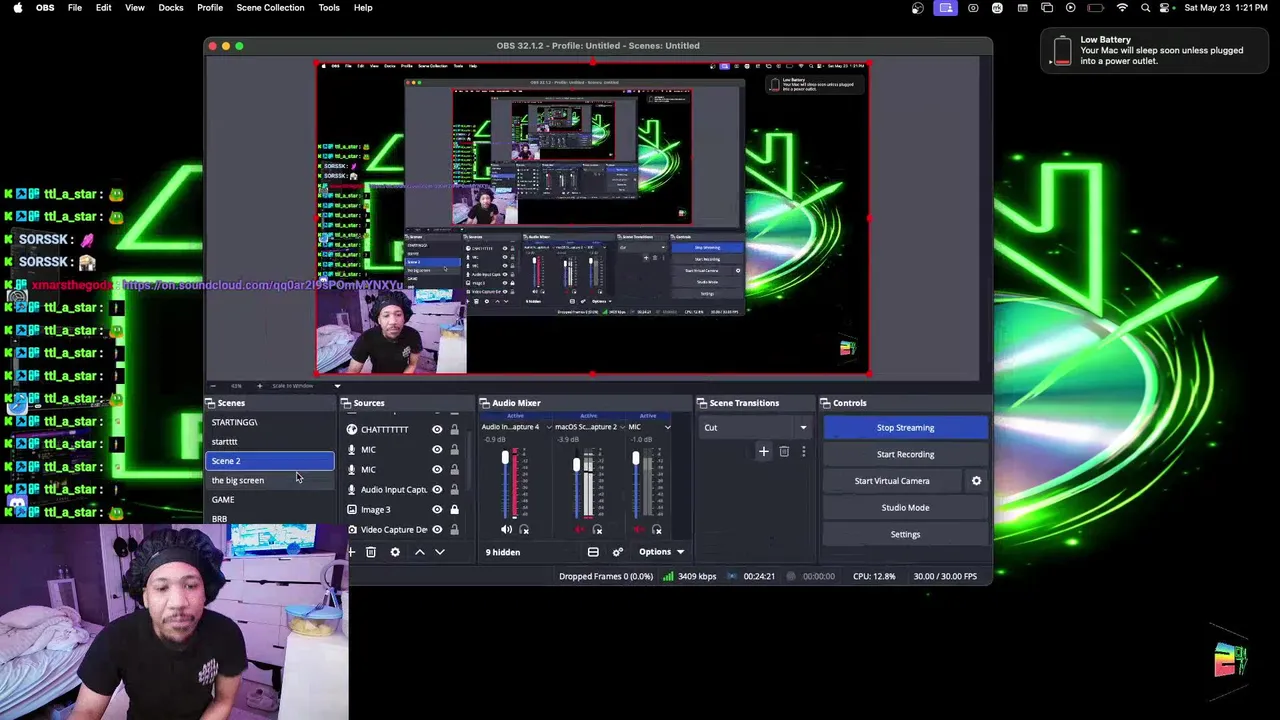Remove selected source with trash icon

371,552
